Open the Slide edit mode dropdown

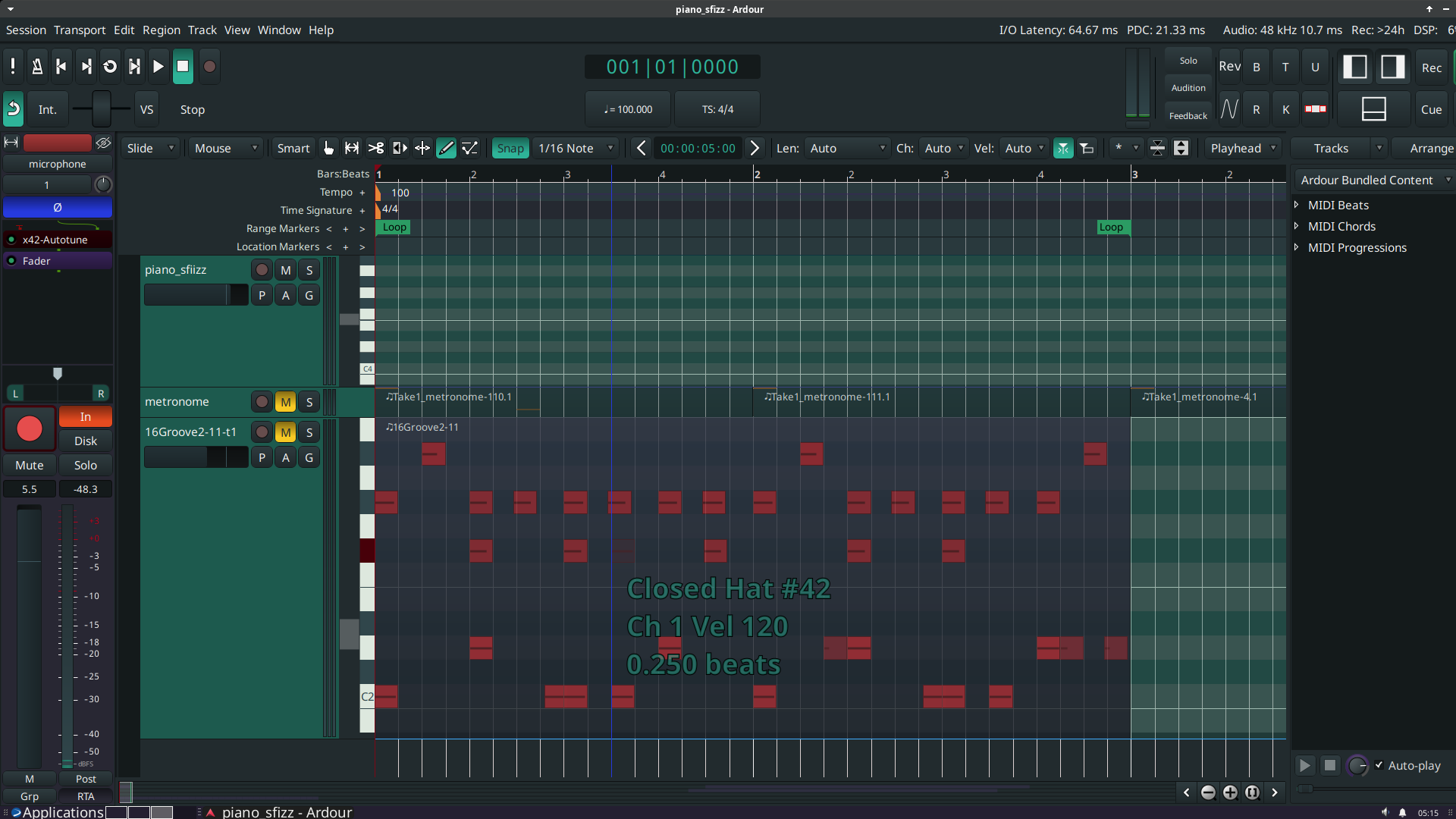point(150,148)
